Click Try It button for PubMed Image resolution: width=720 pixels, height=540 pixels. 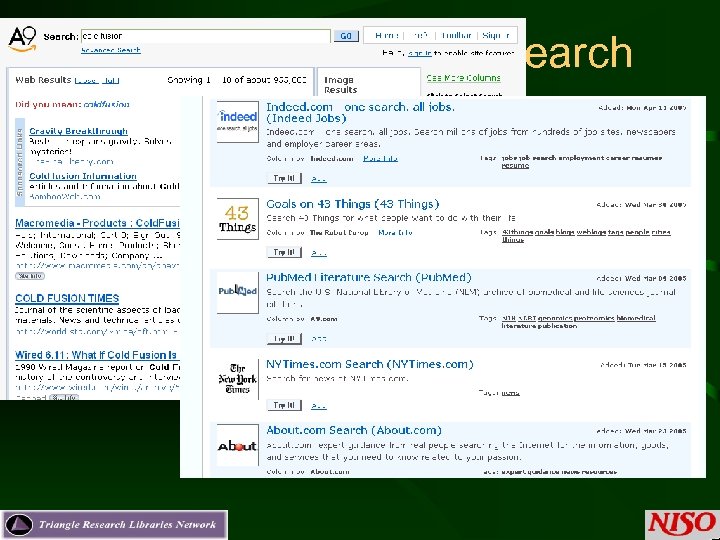tap(284, 339)
